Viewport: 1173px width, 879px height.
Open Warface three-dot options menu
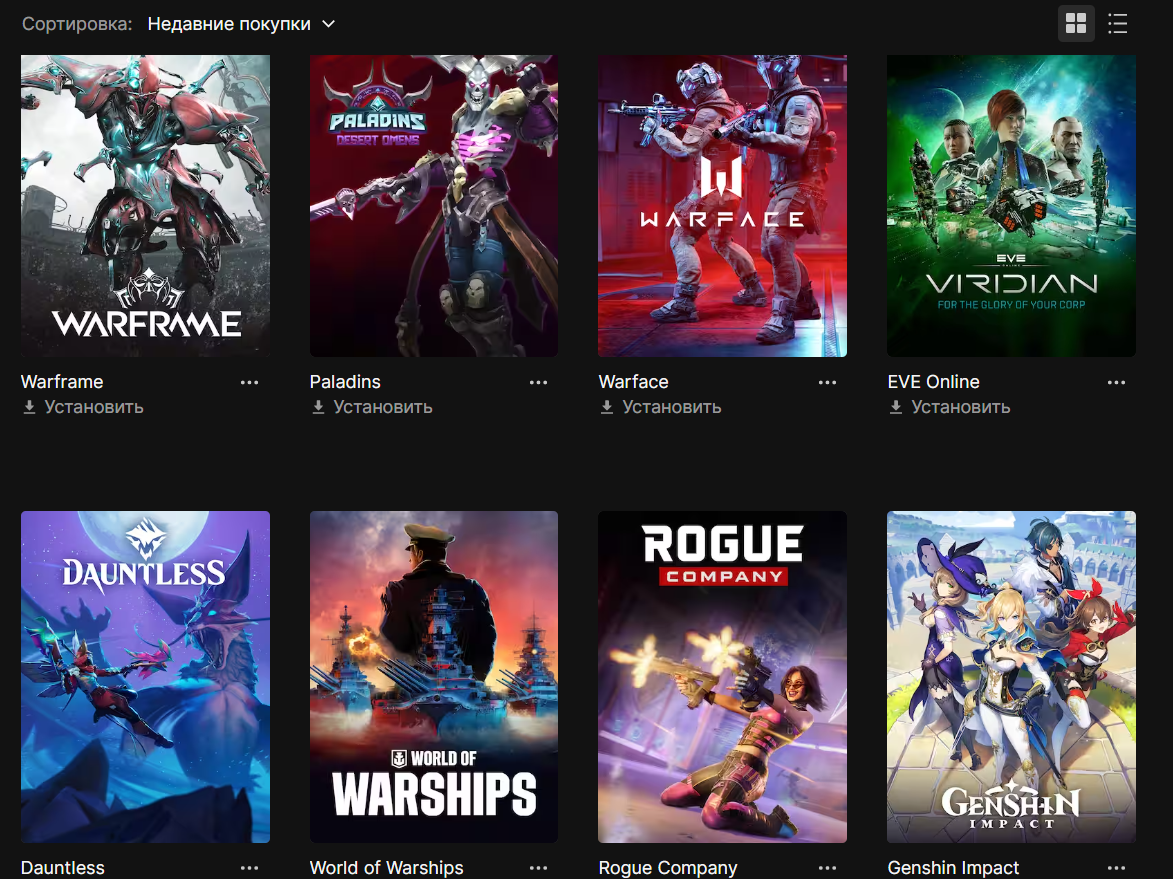827,382
